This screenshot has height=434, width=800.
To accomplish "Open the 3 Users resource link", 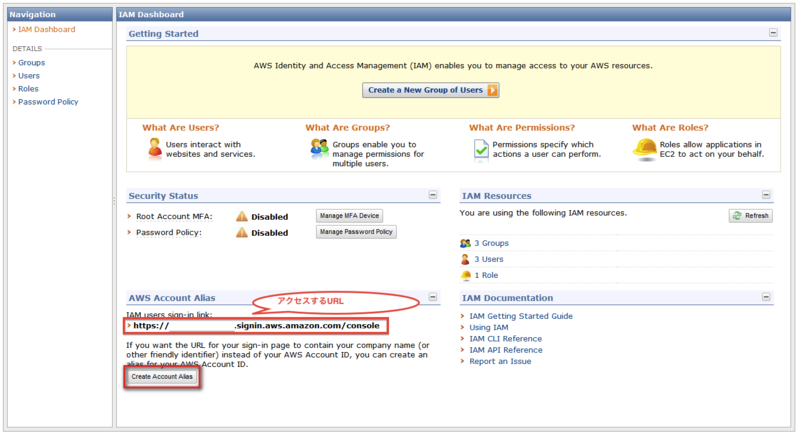I will pos(489,259).
